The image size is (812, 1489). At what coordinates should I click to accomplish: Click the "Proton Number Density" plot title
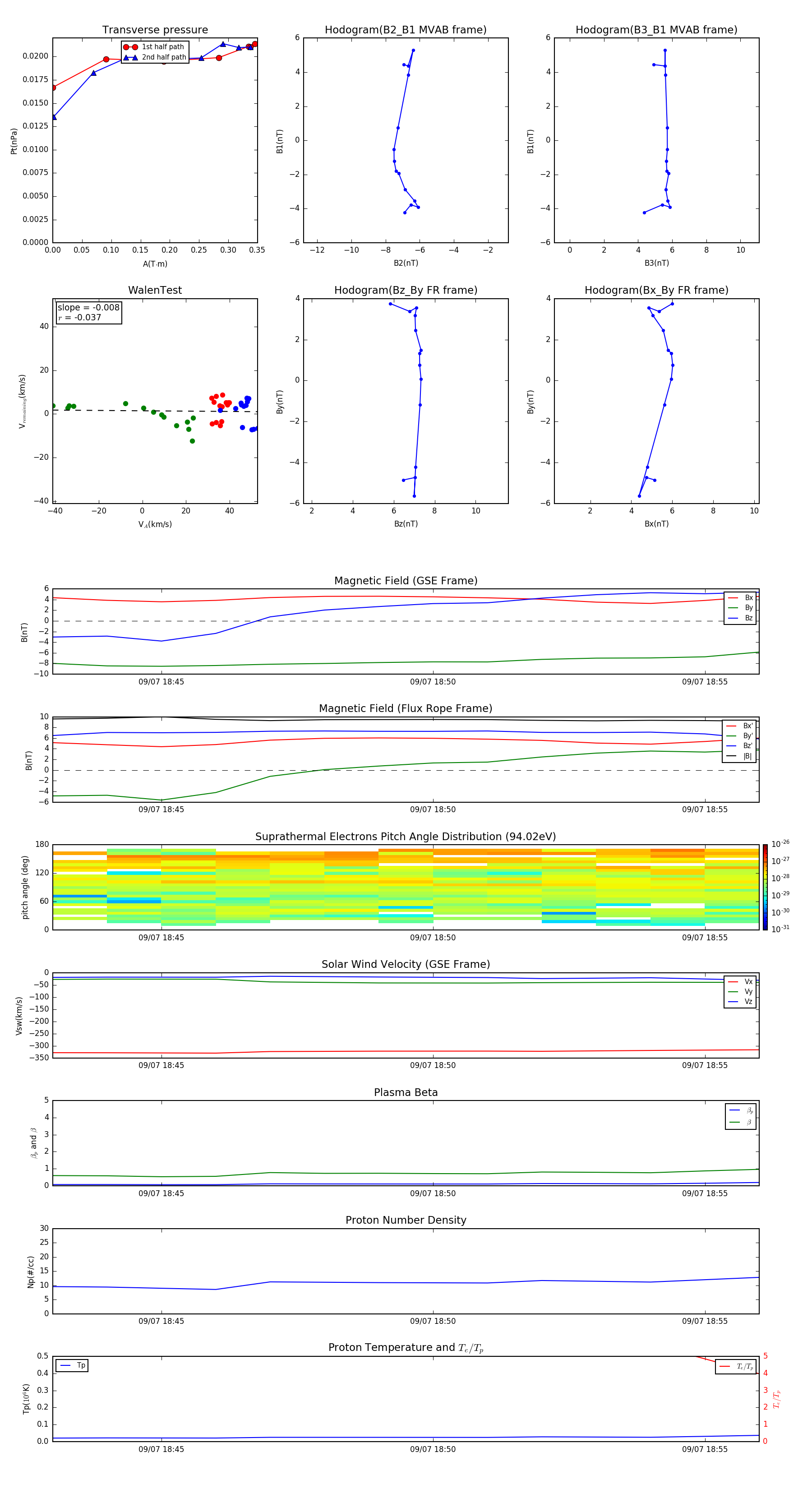406,1220
